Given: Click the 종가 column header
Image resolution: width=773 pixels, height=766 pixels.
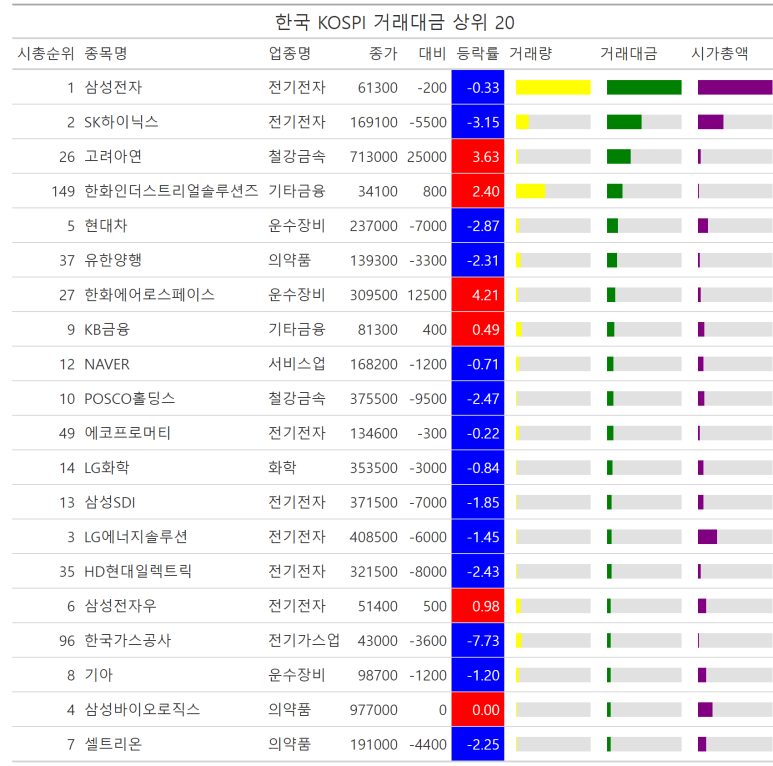Looking at the screenshot, I should pyautogui.click(x=383, y=53).
